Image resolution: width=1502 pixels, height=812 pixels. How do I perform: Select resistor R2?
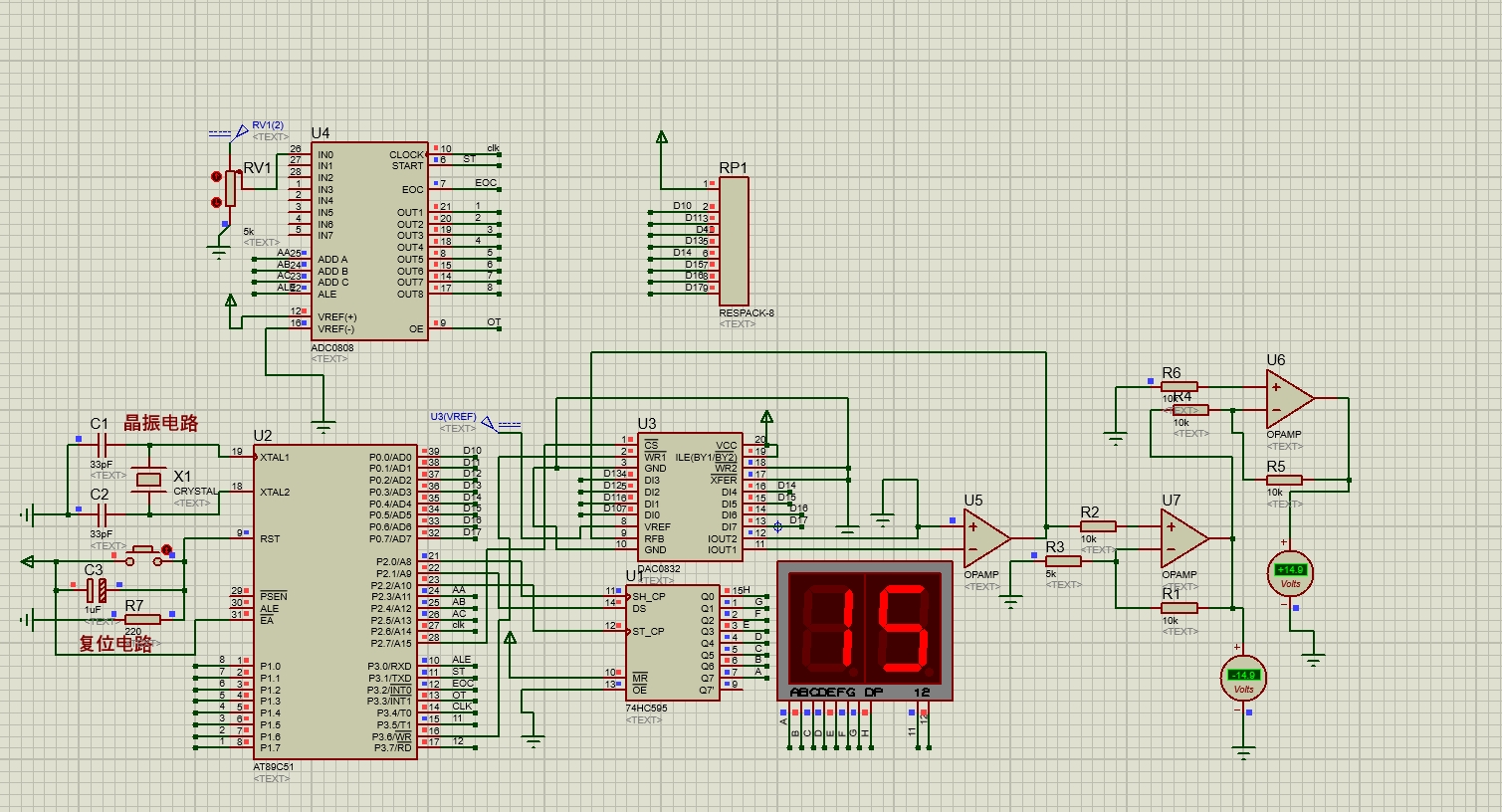(1098, 526)
